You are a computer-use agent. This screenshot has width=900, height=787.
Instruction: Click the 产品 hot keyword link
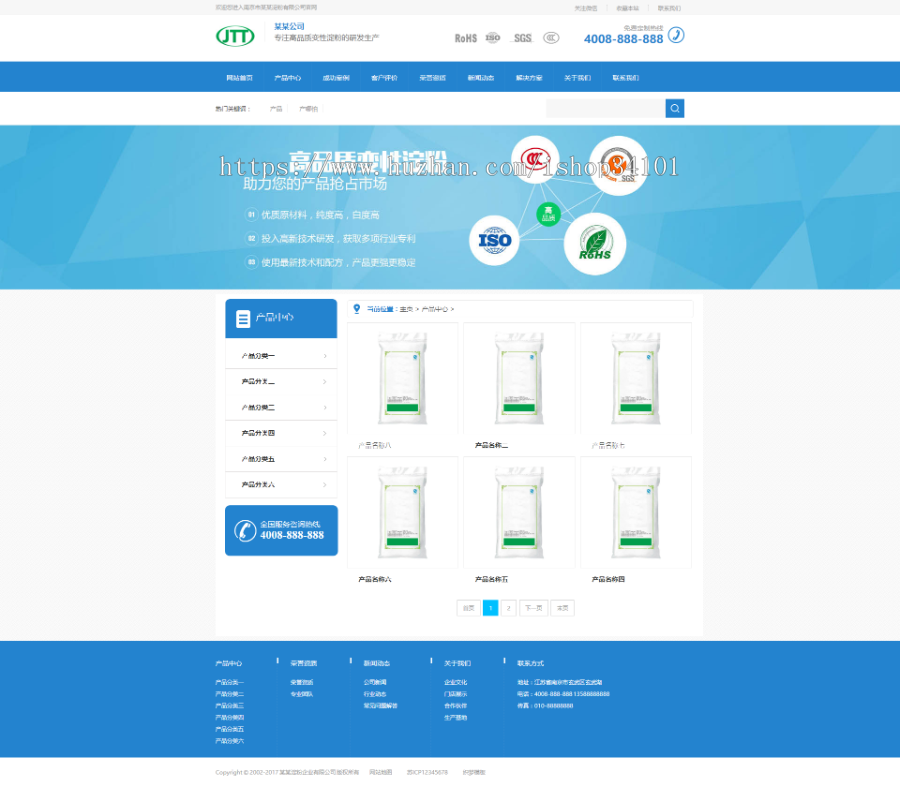pyautogui.click(x=276, y=108)
